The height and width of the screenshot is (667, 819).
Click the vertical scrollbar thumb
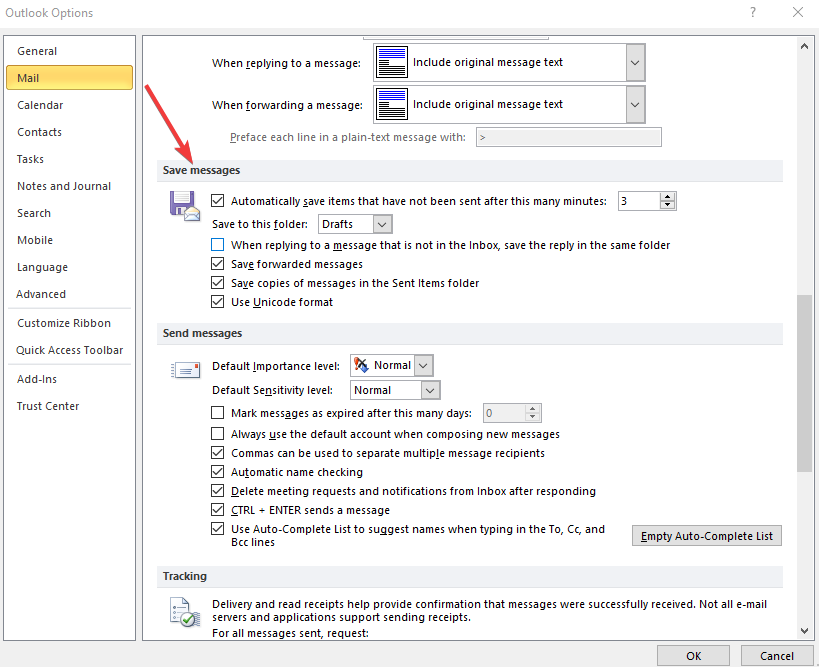(x=804, y=383)
